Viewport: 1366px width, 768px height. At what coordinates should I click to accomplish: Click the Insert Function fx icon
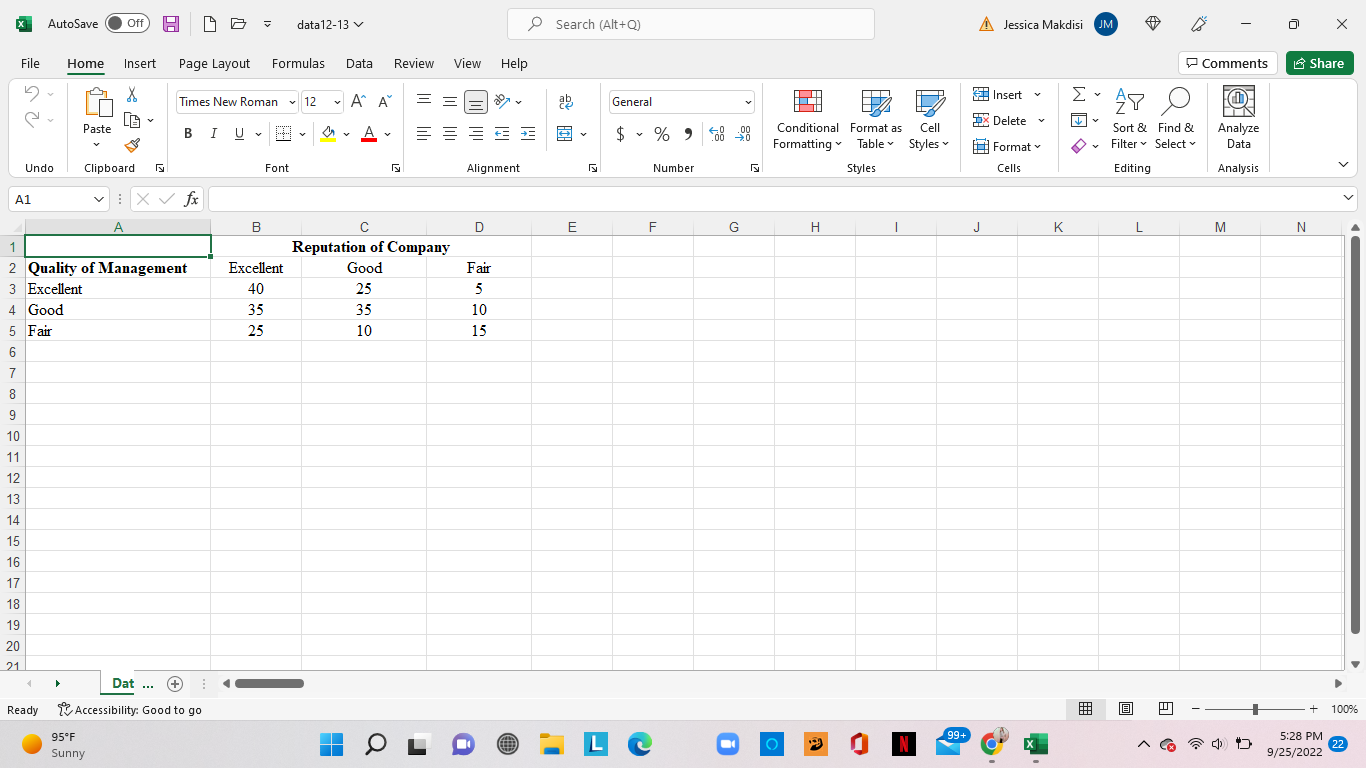pos(191,199)
